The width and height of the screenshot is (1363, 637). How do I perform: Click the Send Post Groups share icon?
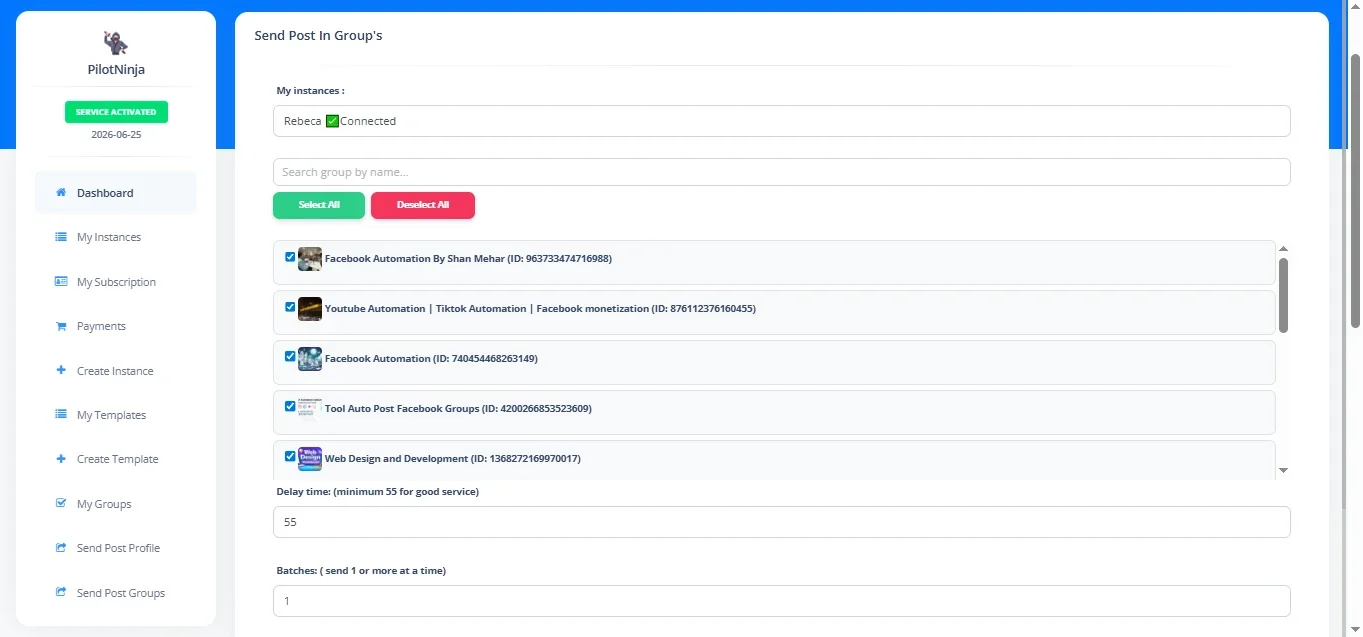[61, 592]
